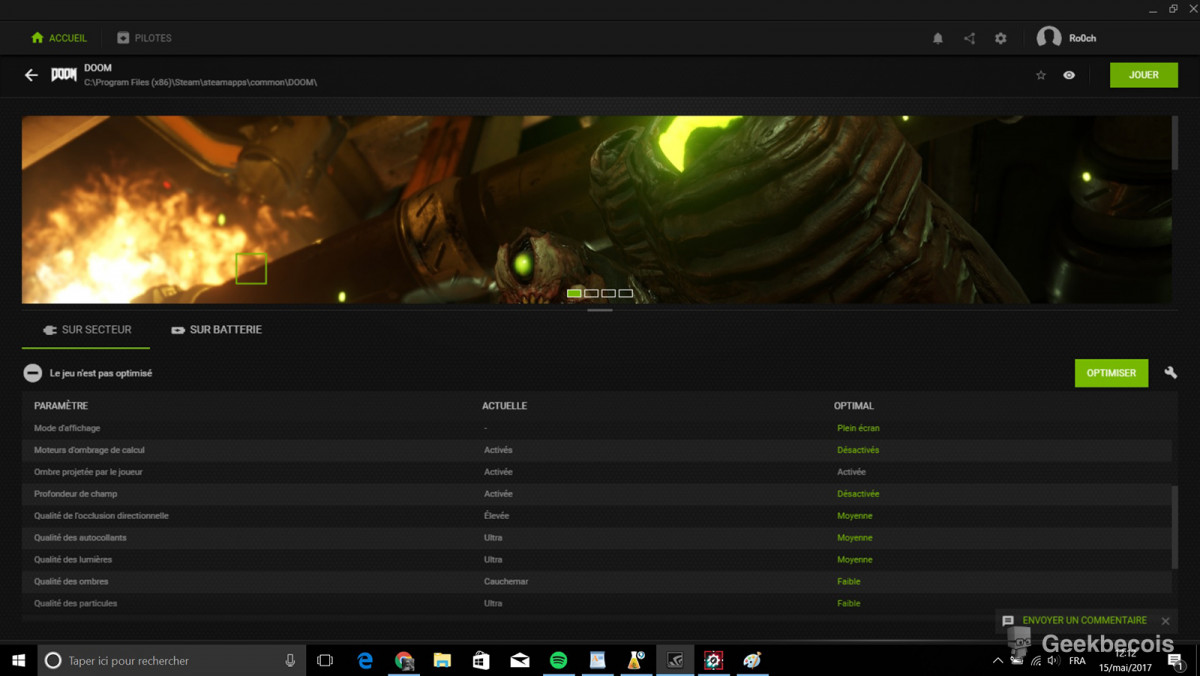Click the back arrow beside DOOM
Screen dimensions: 1200x676
coord(32,75)
